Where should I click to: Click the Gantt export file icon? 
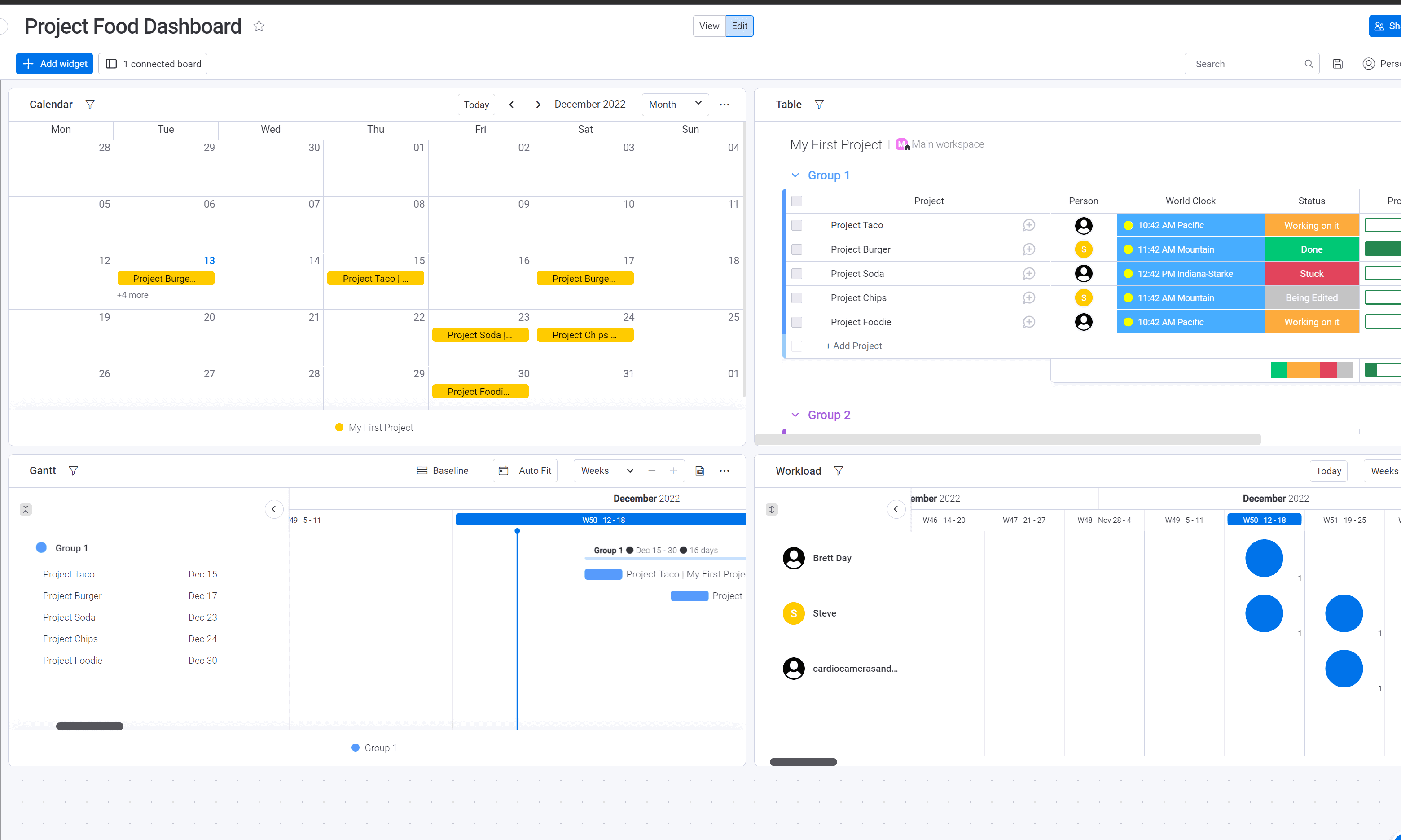pos(699,471)
